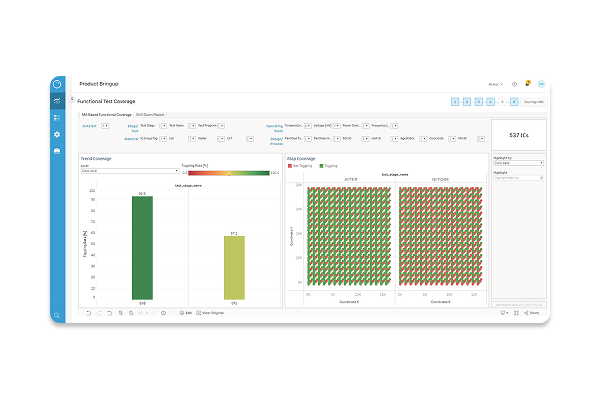This screenshot has width=600, height=400.
Task: Click the undo arrow in bottom toolbar
Action: tap(89, 313)
